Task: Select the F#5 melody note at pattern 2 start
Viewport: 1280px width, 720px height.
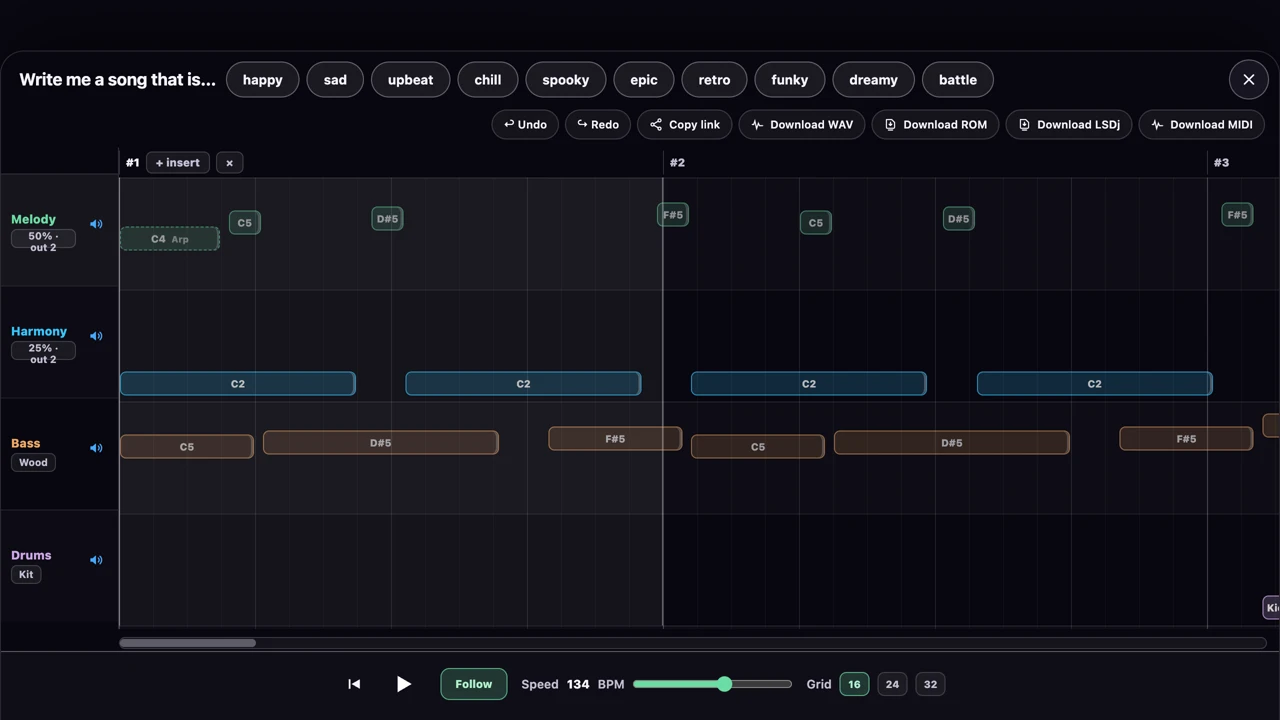Action: tap(673, 215)
